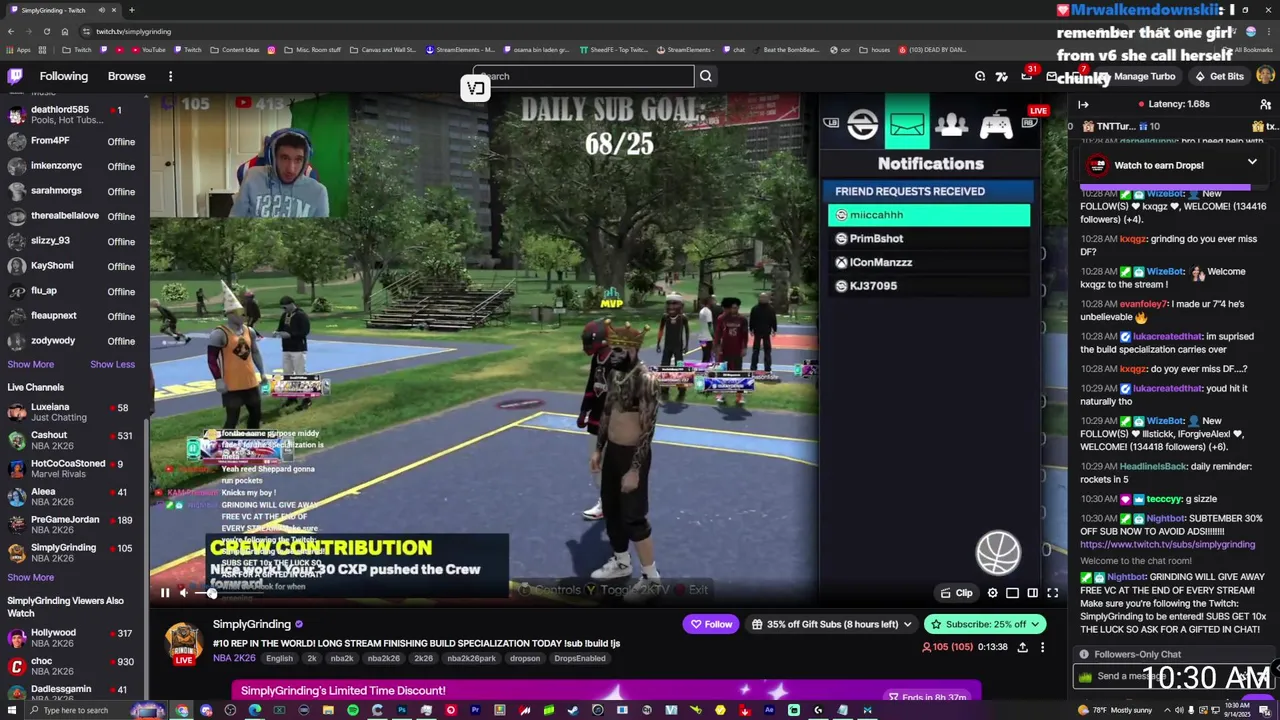This screenshot has height=720, width=1280.
Task: Open the YouTube bookmark
Action: [148, 50]
